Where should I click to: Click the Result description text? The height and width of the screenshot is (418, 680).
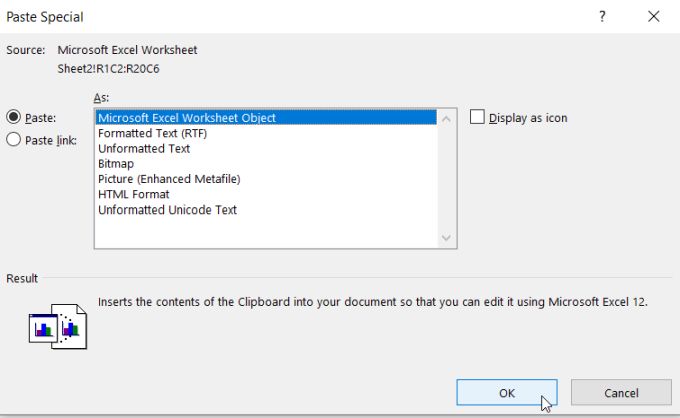tap(372, 301)
